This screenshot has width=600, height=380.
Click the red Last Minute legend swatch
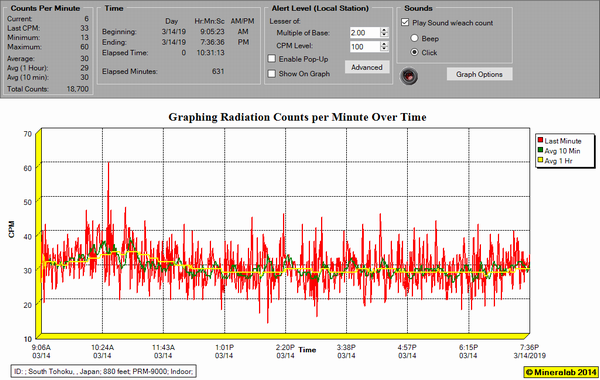(540, 140)
